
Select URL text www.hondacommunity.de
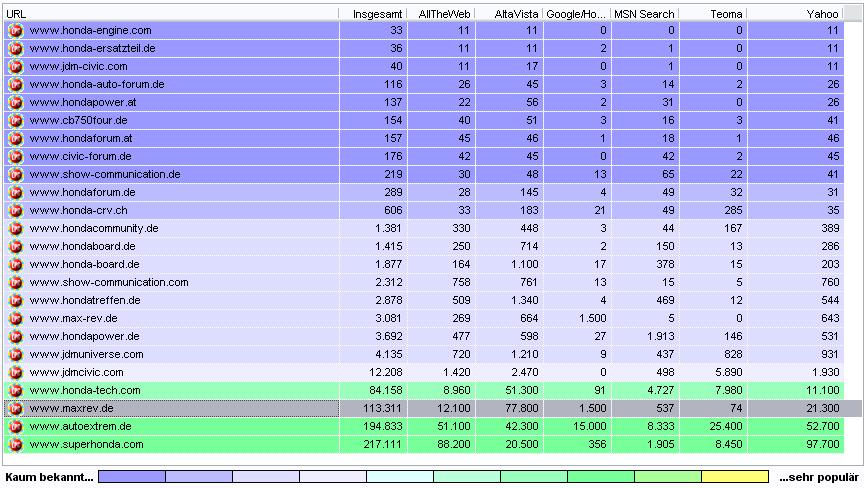(x=94, y=229)
